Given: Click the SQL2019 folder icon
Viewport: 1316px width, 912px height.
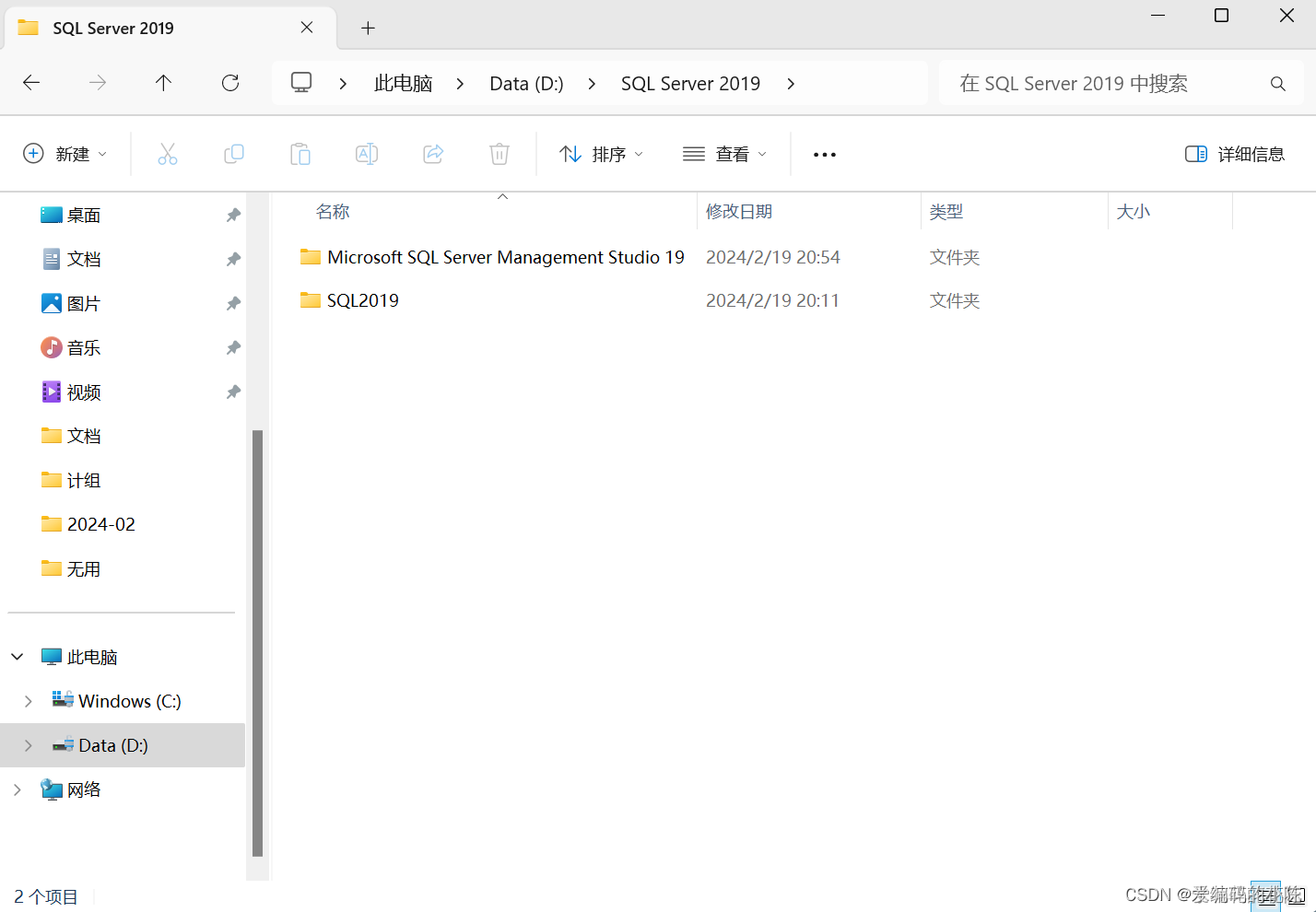Looking at the screenshot, I should 311,300.
